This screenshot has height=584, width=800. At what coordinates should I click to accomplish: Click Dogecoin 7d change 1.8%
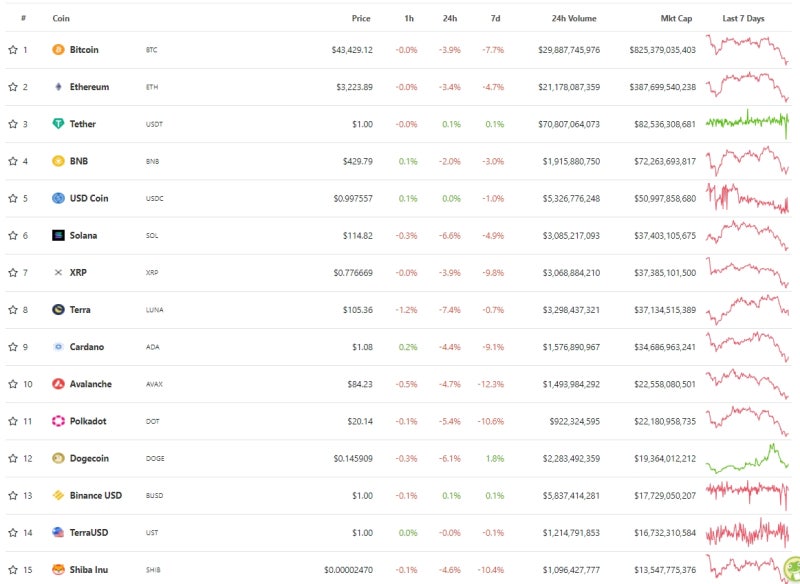click(x=495, y=459)
